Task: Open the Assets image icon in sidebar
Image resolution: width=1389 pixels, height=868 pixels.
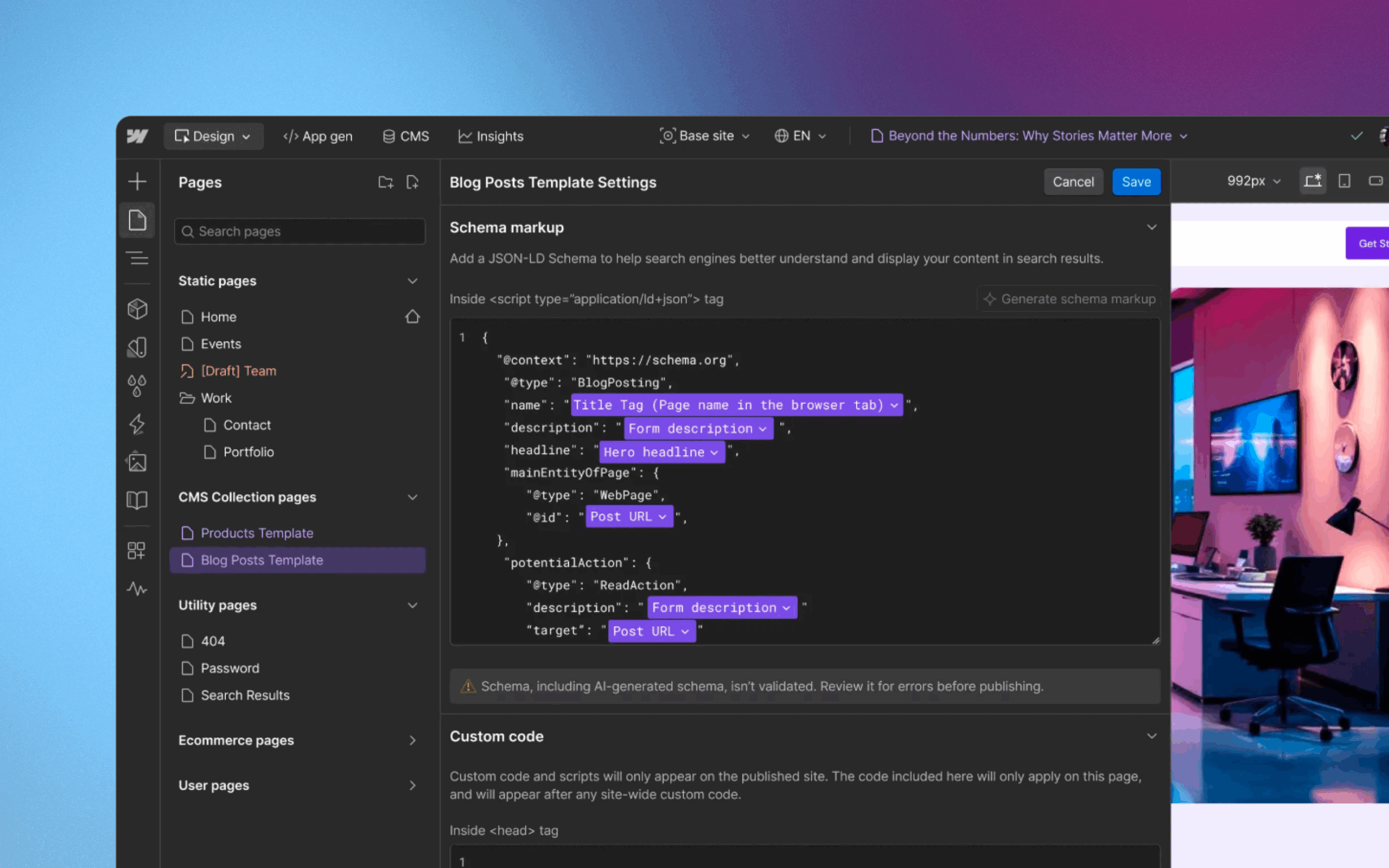Action: point(137,462)
